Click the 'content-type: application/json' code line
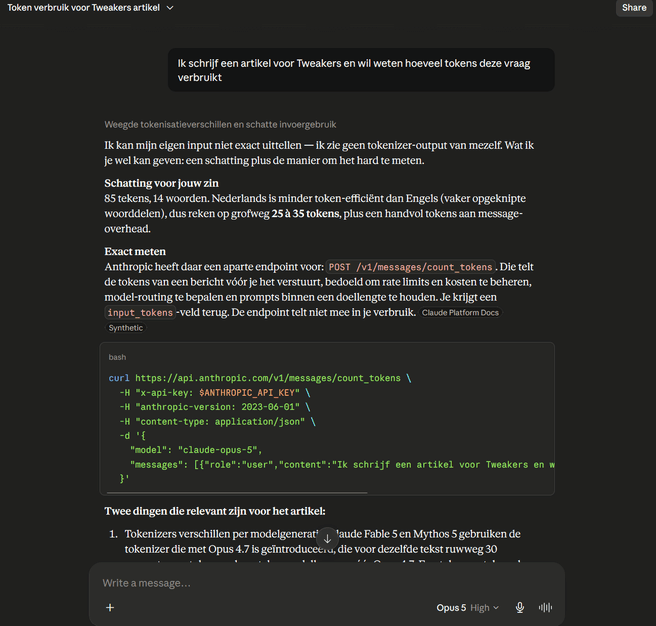656x626 pixels. (x=217, y=421)
